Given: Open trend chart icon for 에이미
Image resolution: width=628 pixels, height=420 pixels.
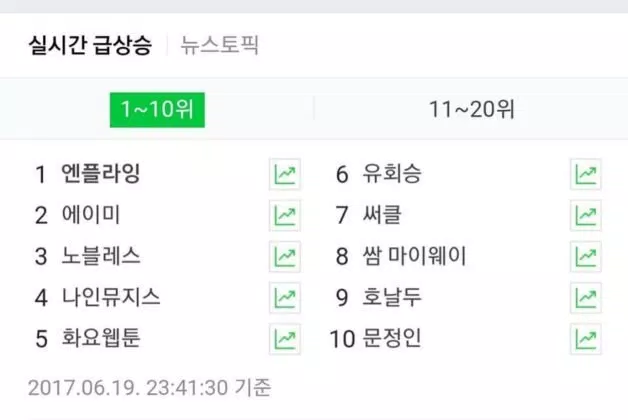Looking at the screenshot, I should 285,216.
